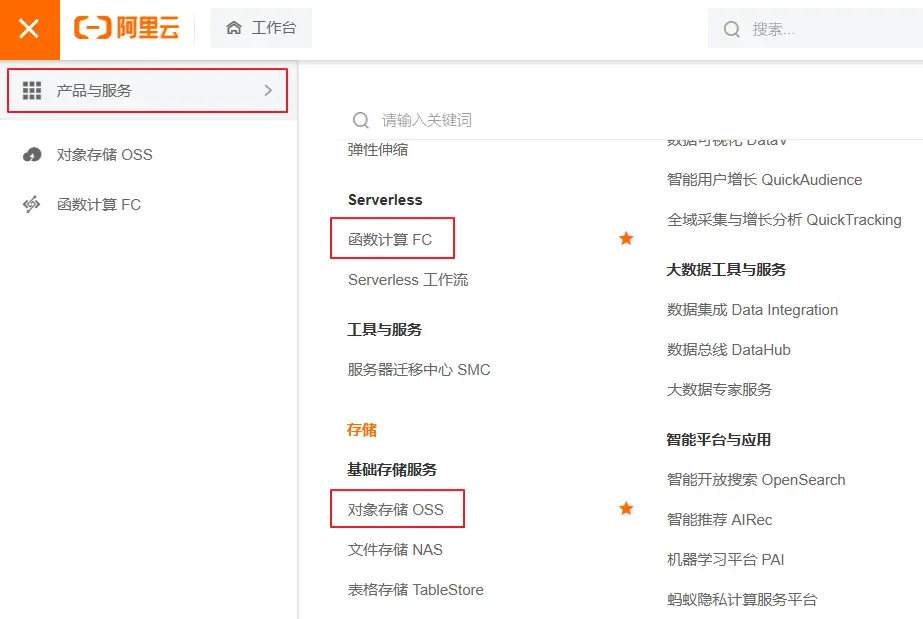Open the 弹性伸缩 product link
Image resolution: width=923 pixels, height=619 pixels.
coord(378,149)
